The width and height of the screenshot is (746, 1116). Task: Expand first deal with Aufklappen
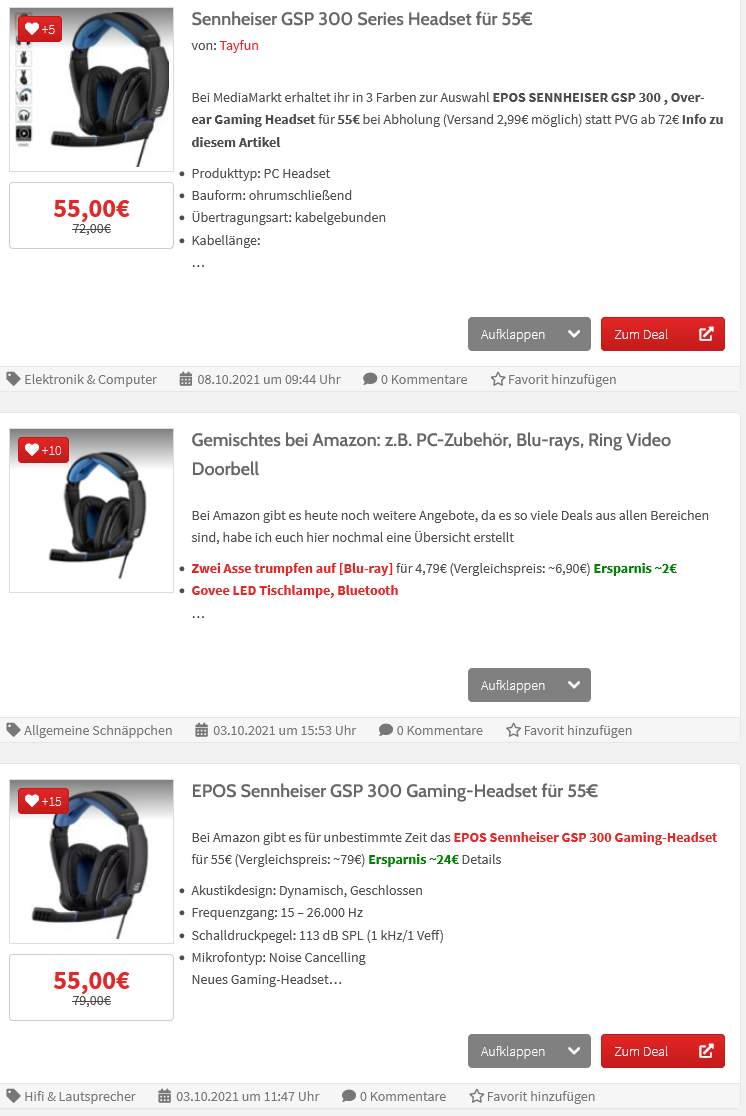tap(528, 334)
